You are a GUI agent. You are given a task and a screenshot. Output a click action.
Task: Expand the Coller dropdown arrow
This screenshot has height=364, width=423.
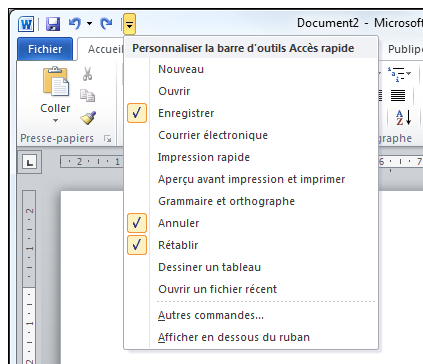pos(55,120)
